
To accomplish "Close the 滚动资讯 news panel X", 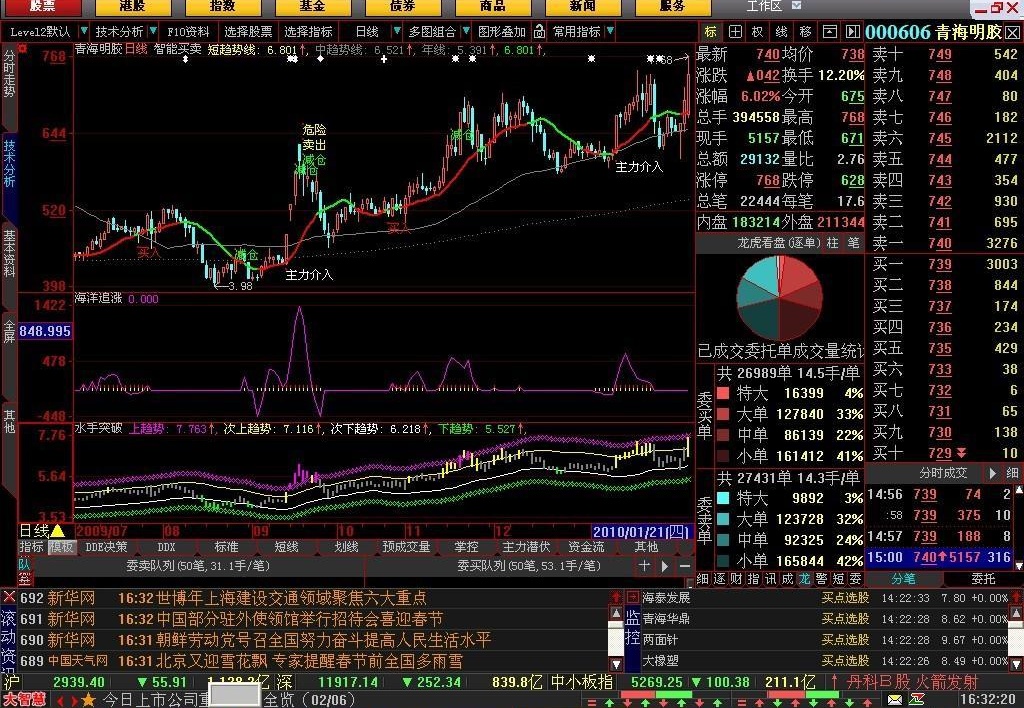I will tap(9, 596).
